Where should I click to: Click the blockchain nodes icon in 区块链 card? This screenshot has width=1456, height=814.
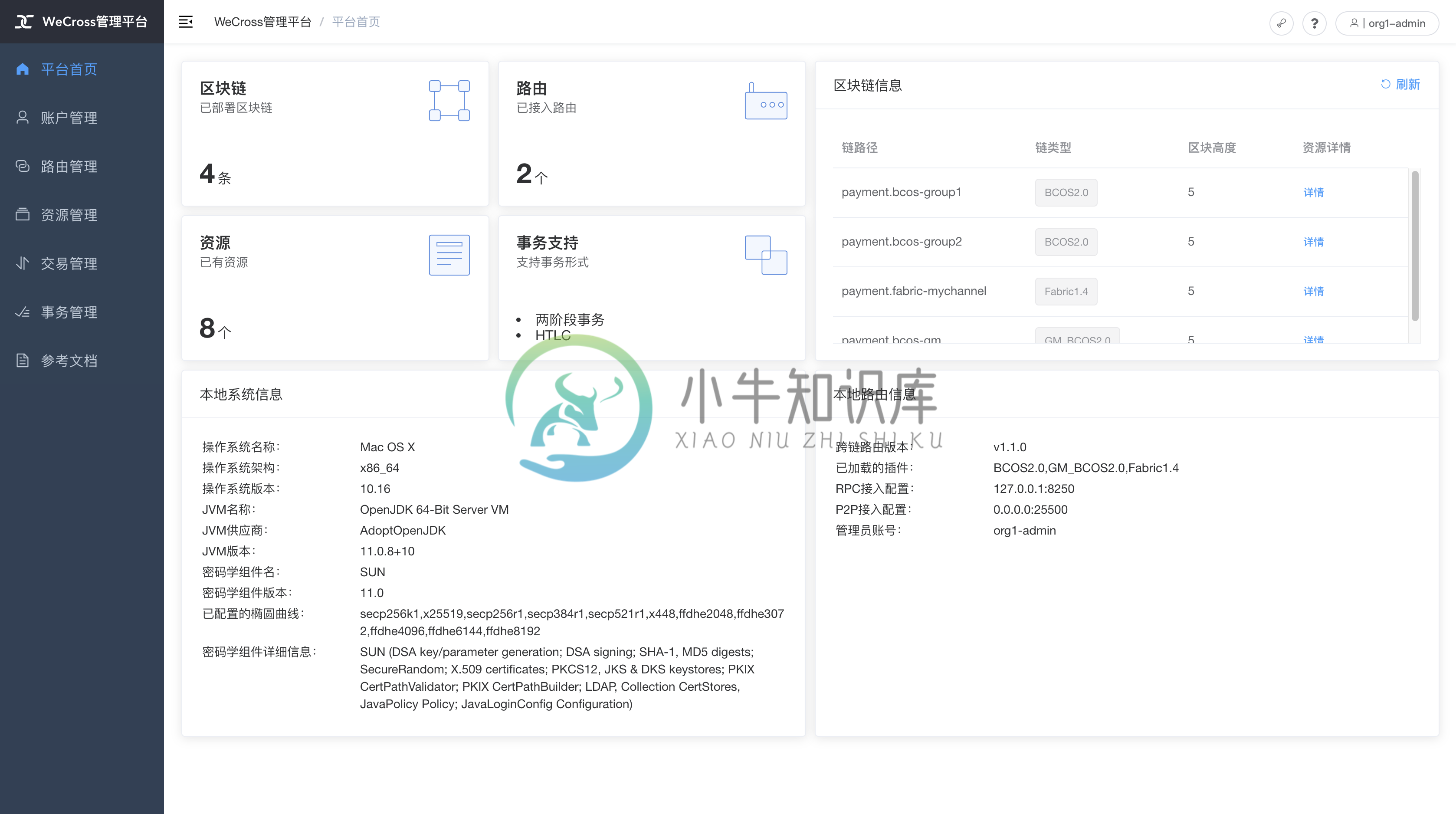click(449, 101)
